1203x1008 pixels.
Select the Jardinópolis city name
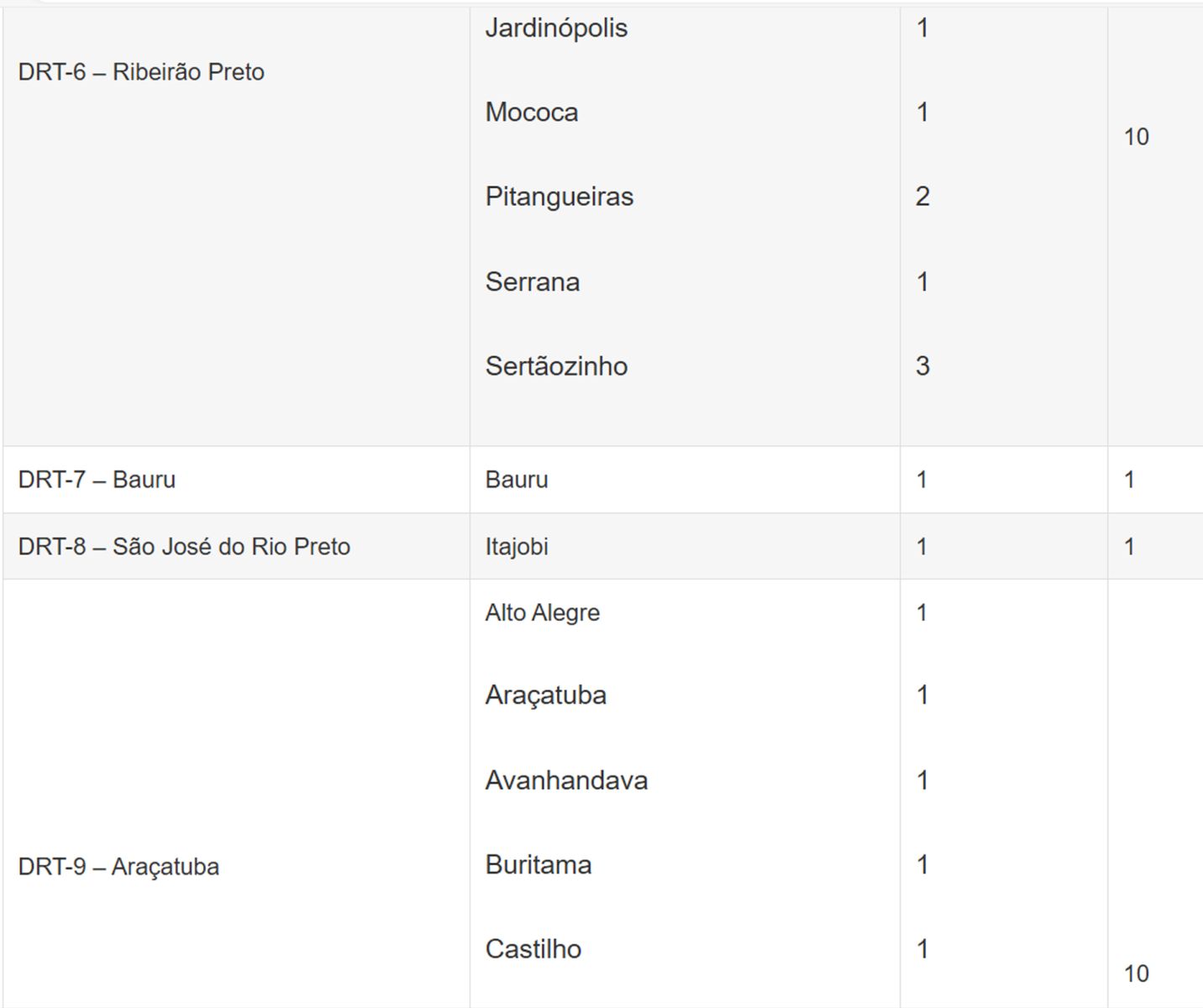pos(556,28)
